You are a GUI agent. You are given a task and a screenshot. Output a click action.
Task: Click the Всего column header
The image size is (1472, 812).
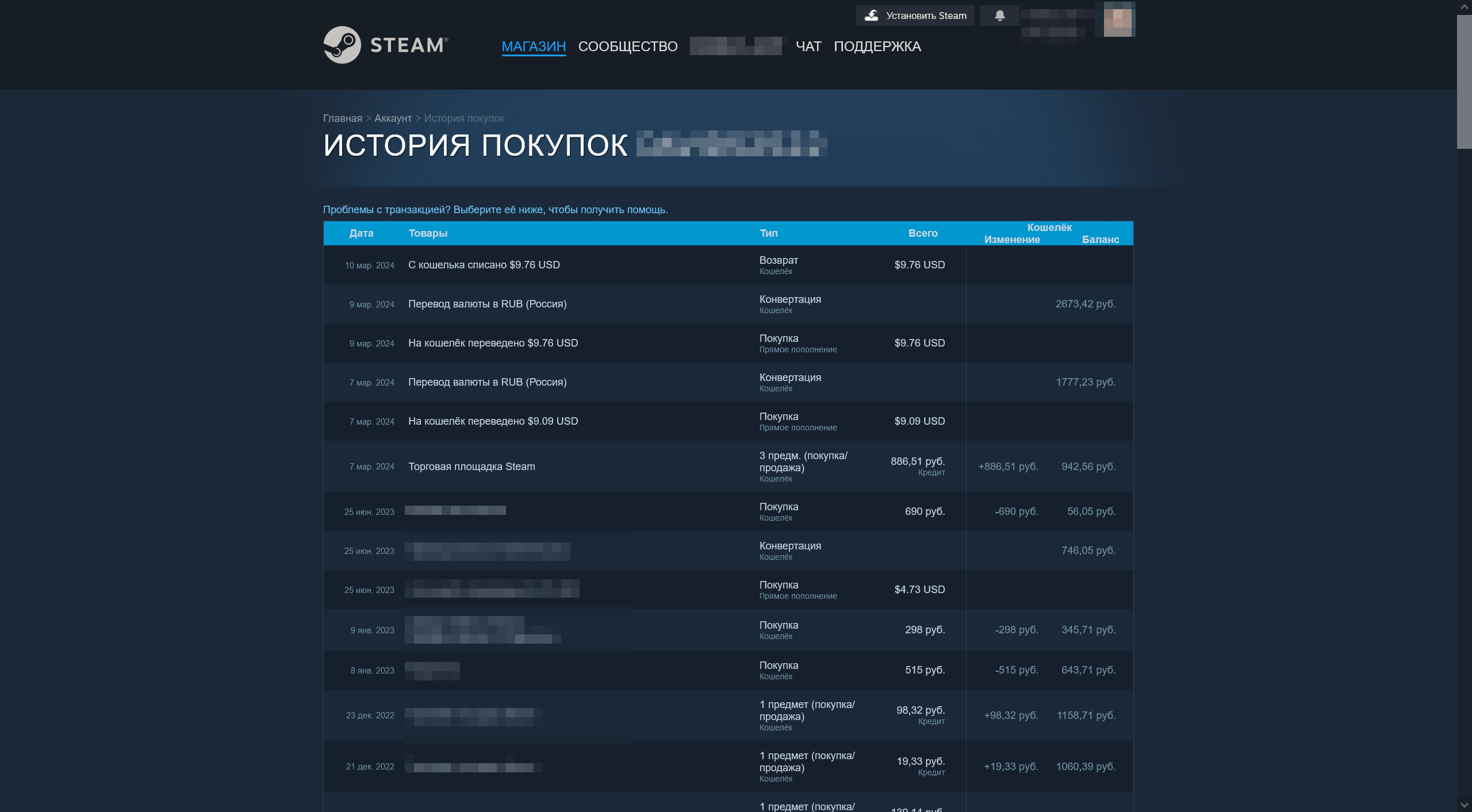coord(923,233)
